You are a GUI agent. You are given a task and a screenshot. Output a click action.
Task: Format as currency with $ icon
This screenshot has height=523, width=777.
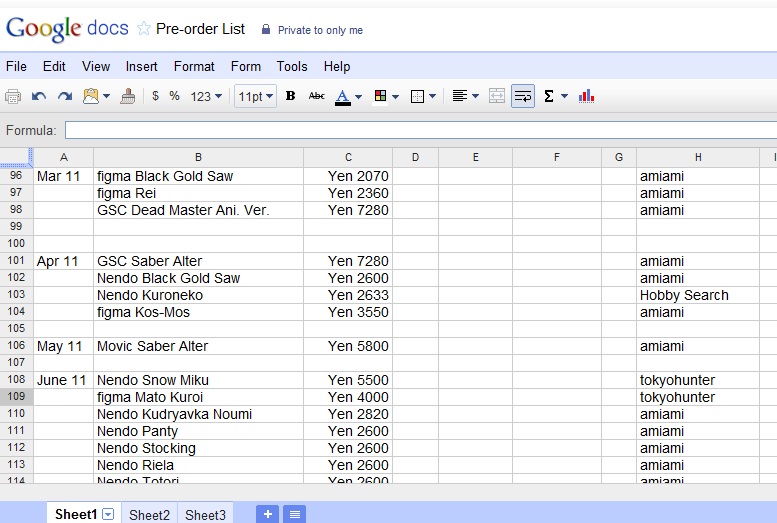pos(156,96)
